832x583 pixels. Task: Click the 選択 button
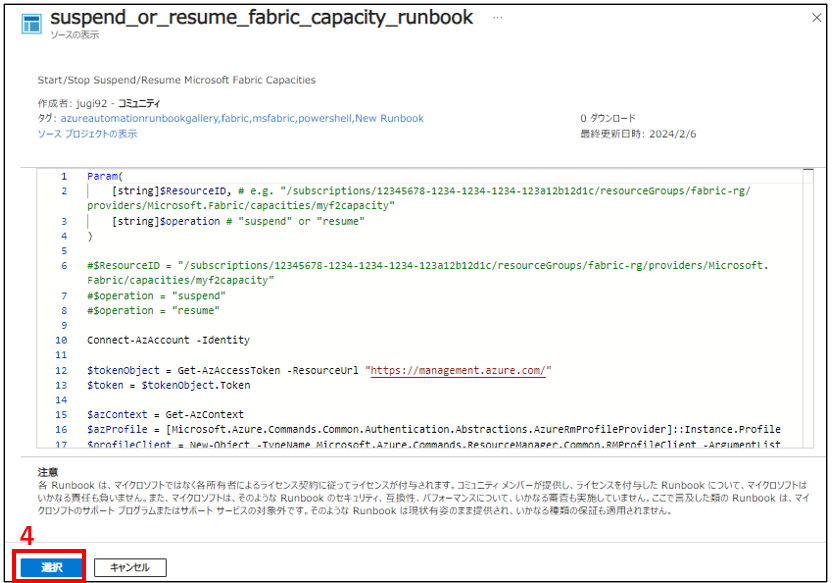(x=51, y=567)
